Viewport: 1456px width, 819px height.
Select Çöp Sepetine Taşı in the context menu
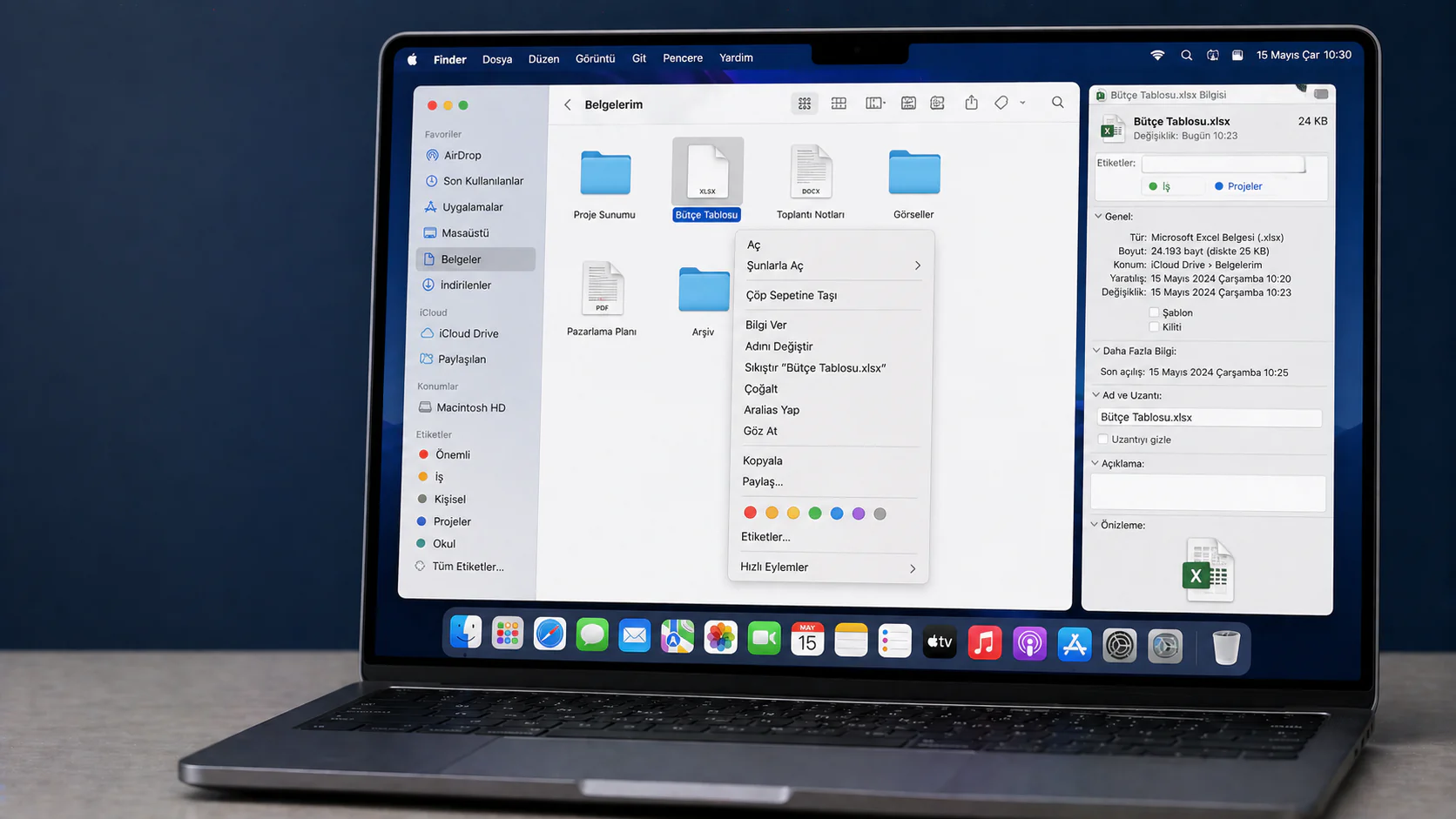(x=791, y=295)
